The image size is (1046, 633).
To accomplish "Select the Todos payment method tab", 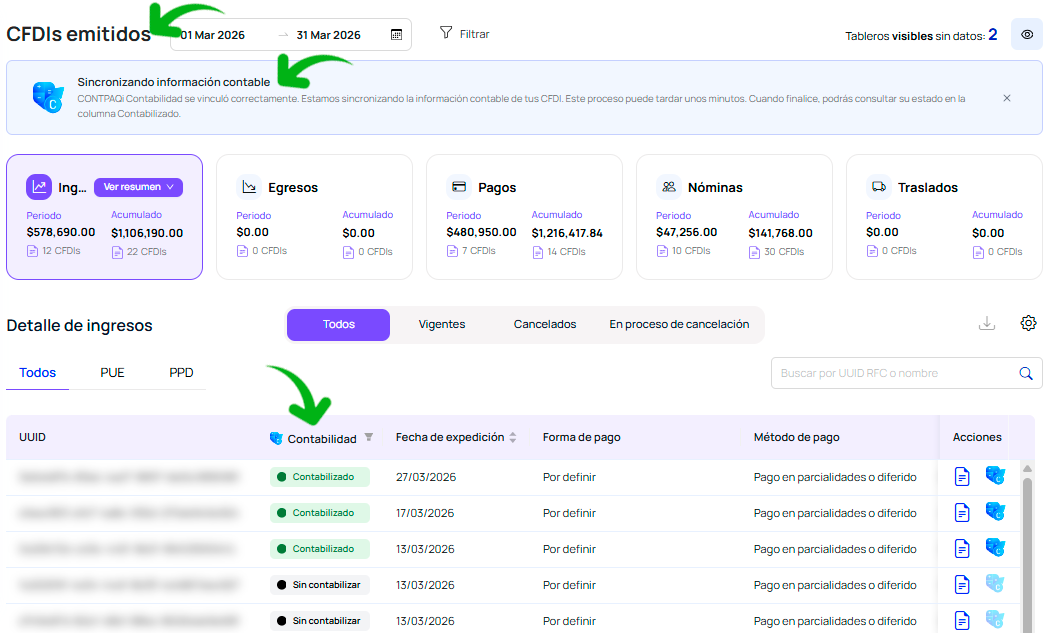I will (x=37, y=373).
